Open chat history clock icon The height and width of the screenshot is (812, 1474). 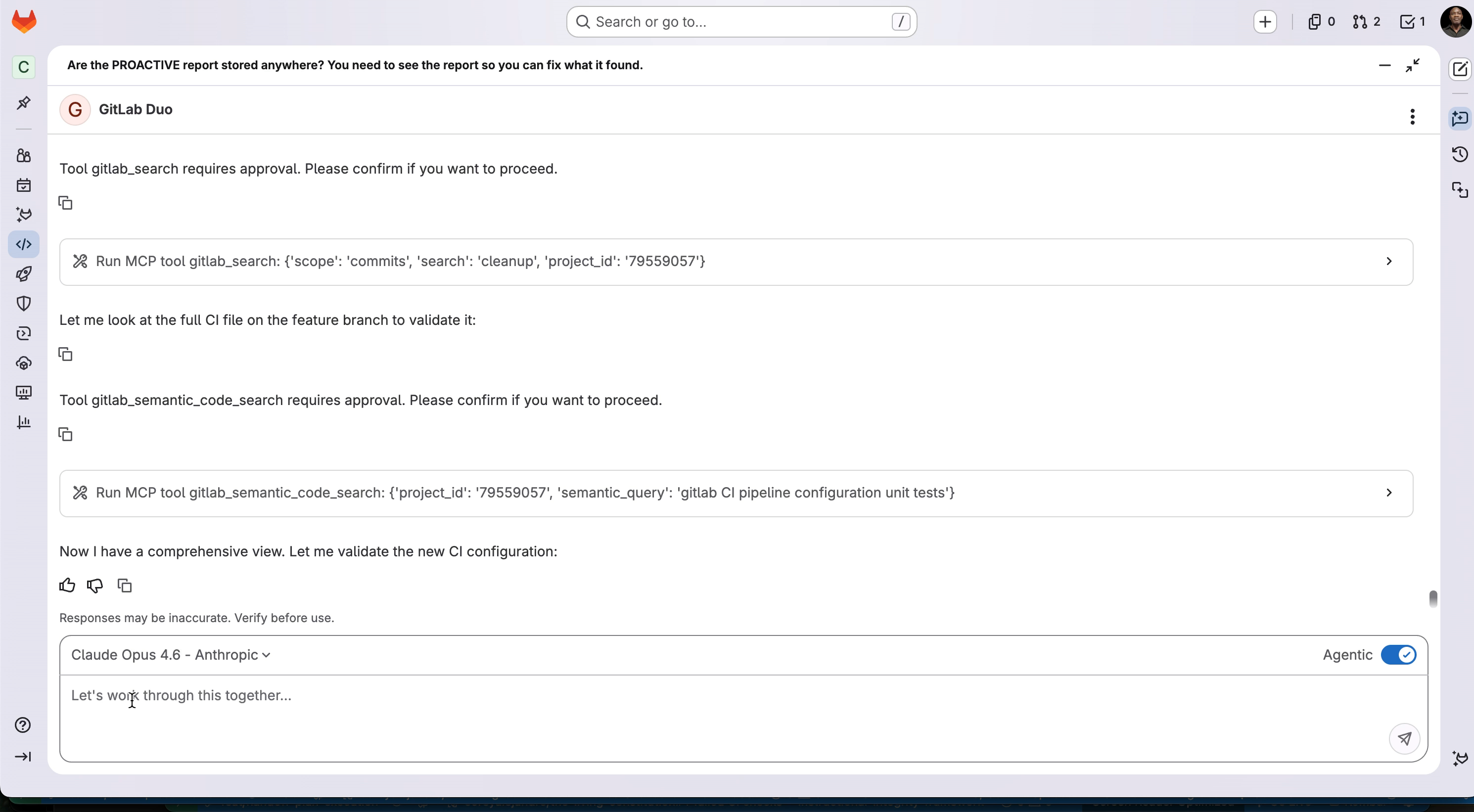(x=1460, y=154)
